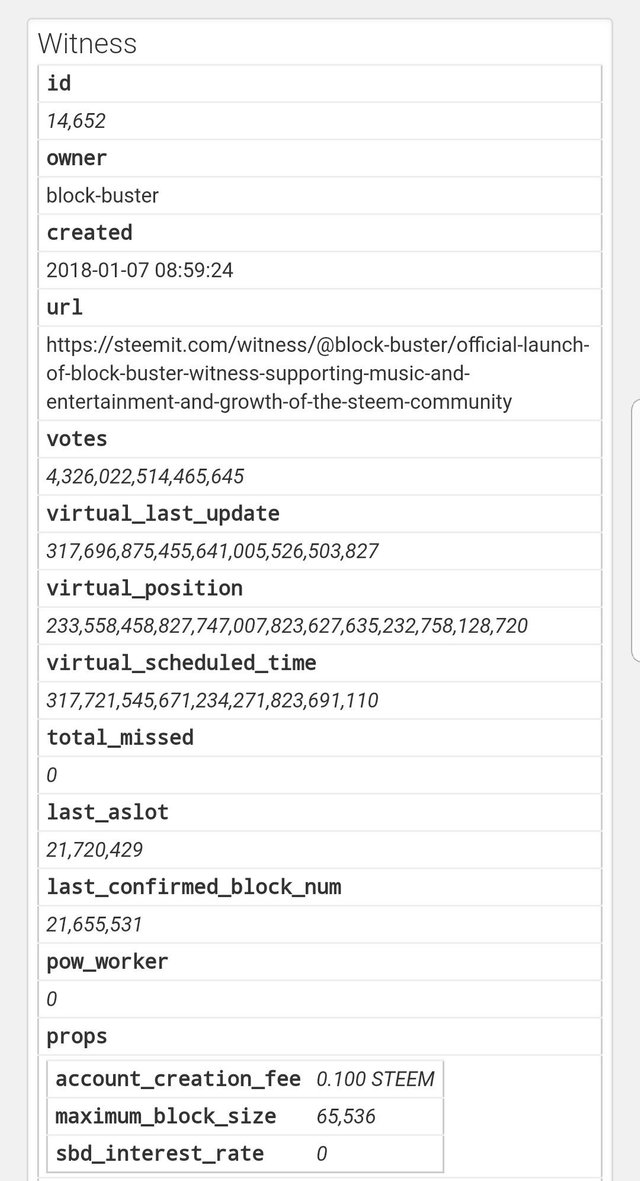Select the last_confirmed_block_num value 21,655,531
640x1181 pixels.
point(94,925)
